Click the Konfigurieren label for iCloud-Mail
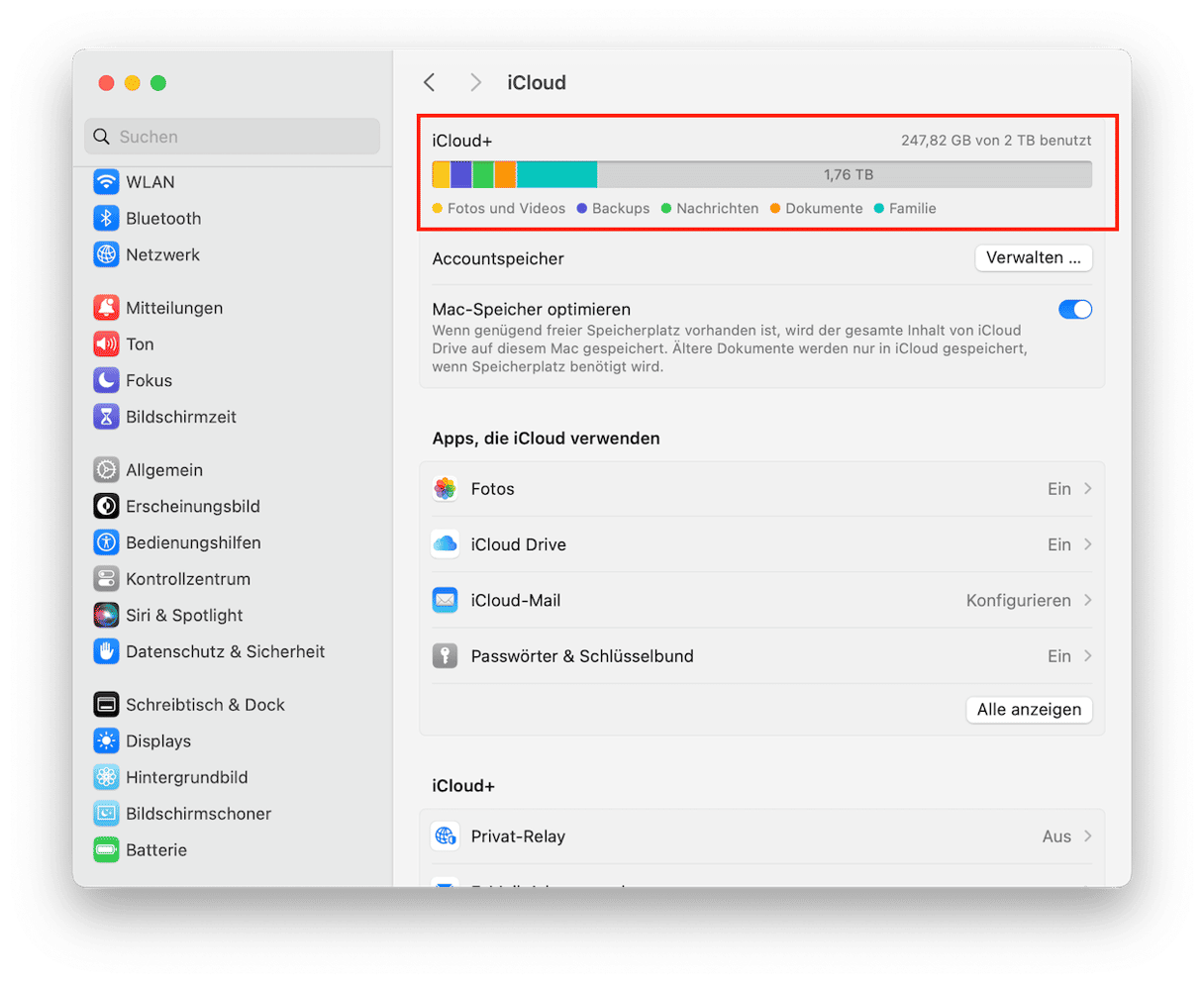Image resolution: width=1204 pixels, height=983 pixels. (x=1019, y=600)
